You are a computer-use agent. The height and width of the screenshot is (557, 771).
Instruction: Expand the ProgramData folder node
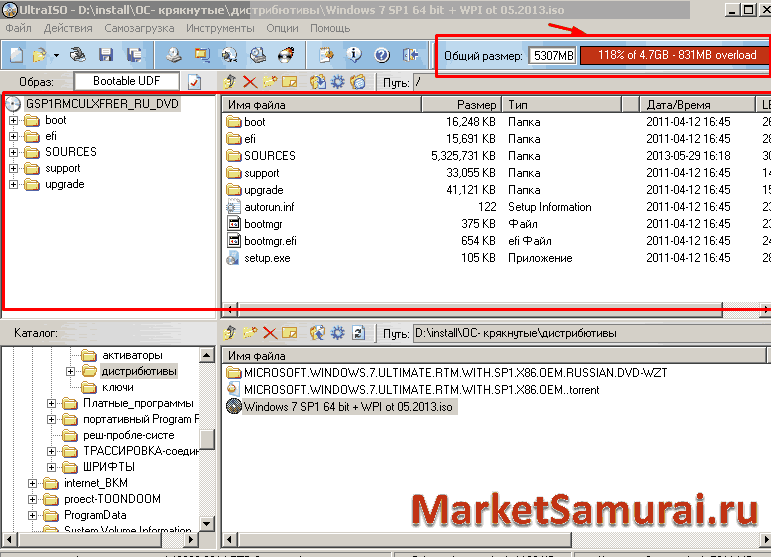pyautogui.click(x=32, y=515)
